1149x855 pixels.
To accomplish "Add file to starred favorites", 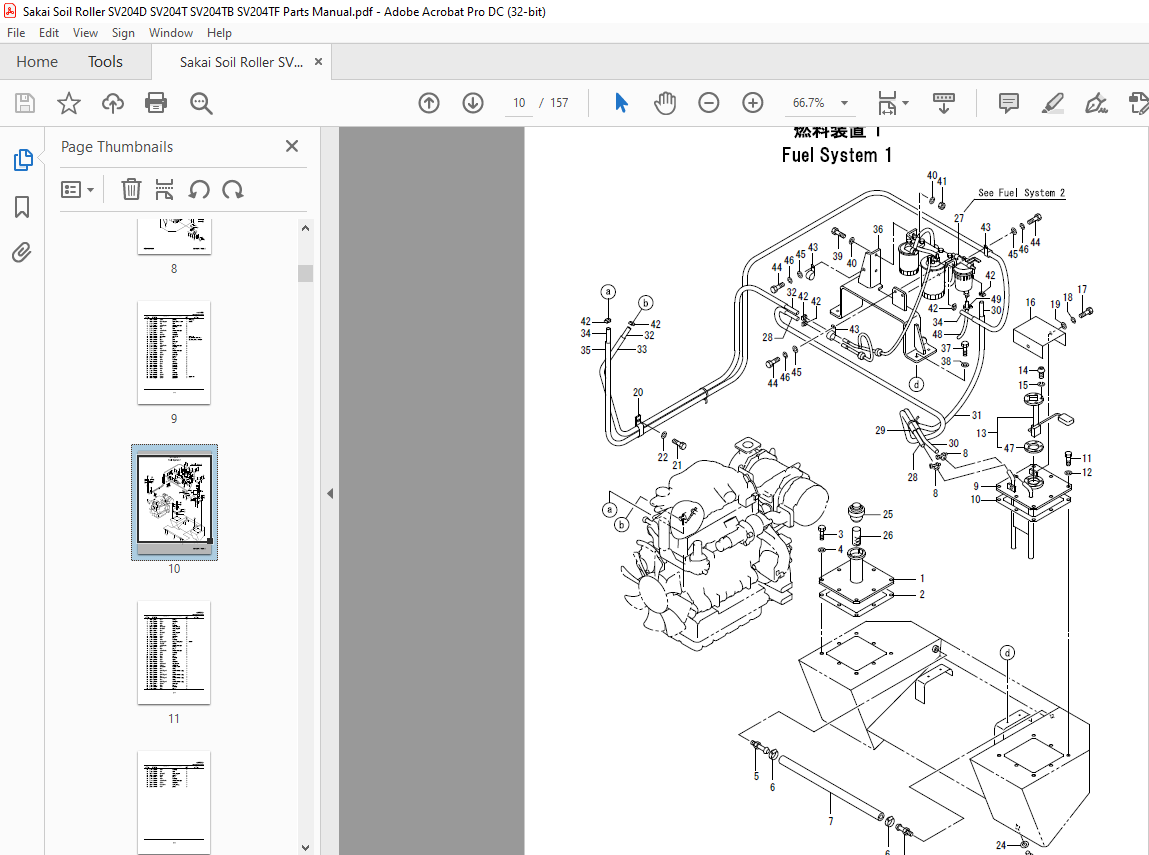I will coord(69,103).
